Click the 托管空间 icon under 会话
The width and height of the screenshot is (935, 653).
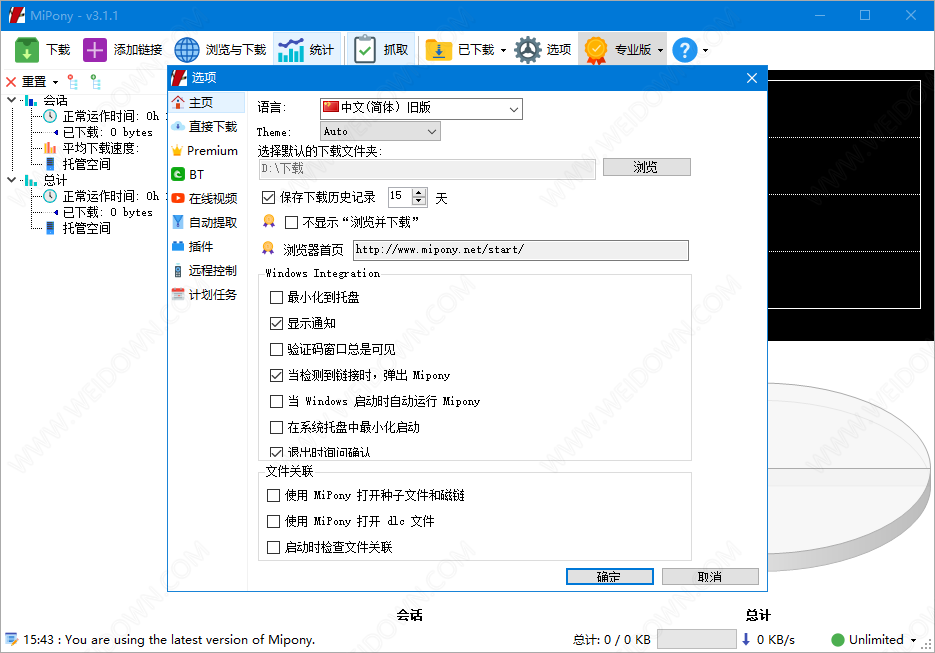50,164
